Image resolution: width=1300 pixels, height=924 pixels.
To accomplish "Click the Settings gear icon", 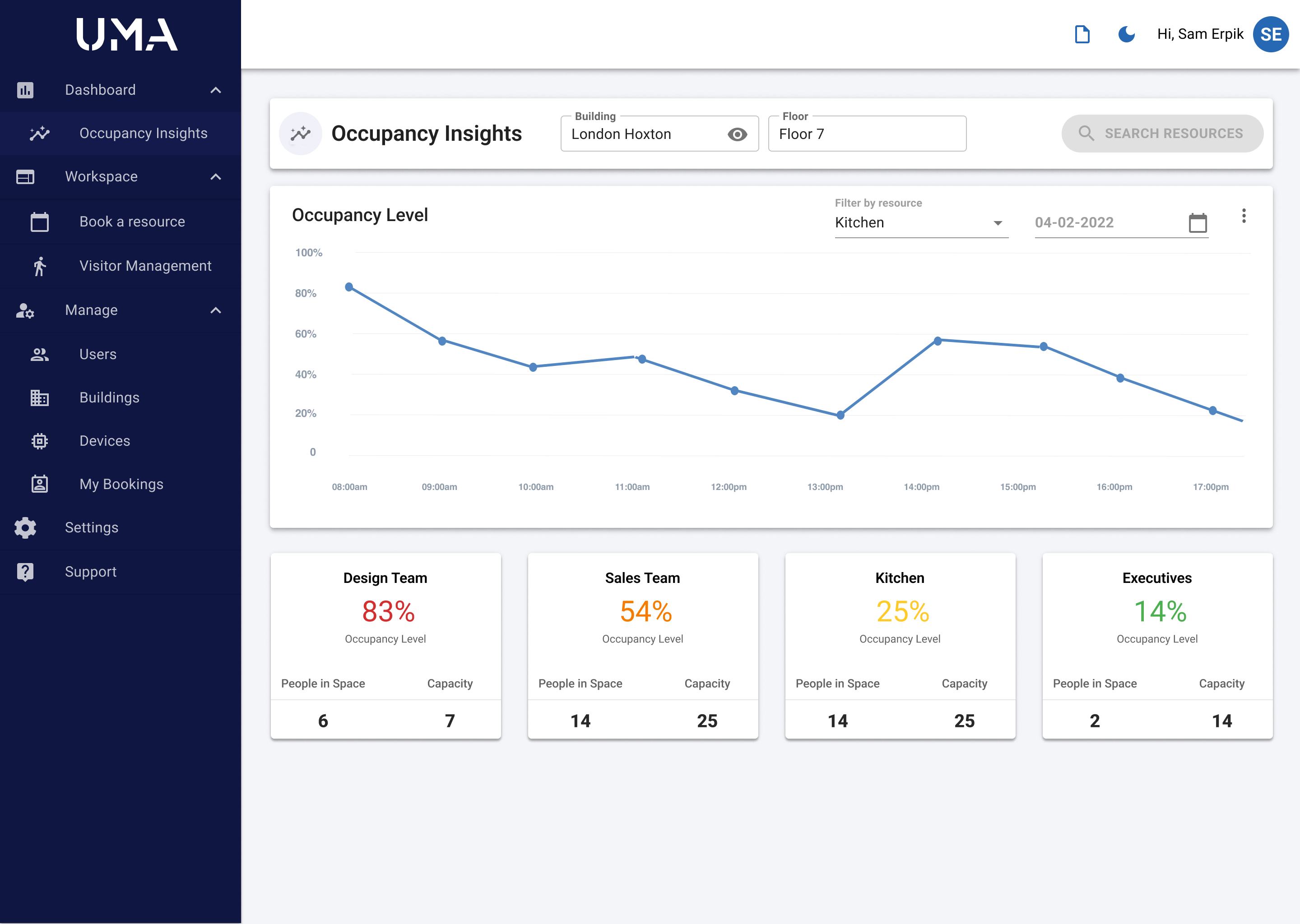I will 24,528.
